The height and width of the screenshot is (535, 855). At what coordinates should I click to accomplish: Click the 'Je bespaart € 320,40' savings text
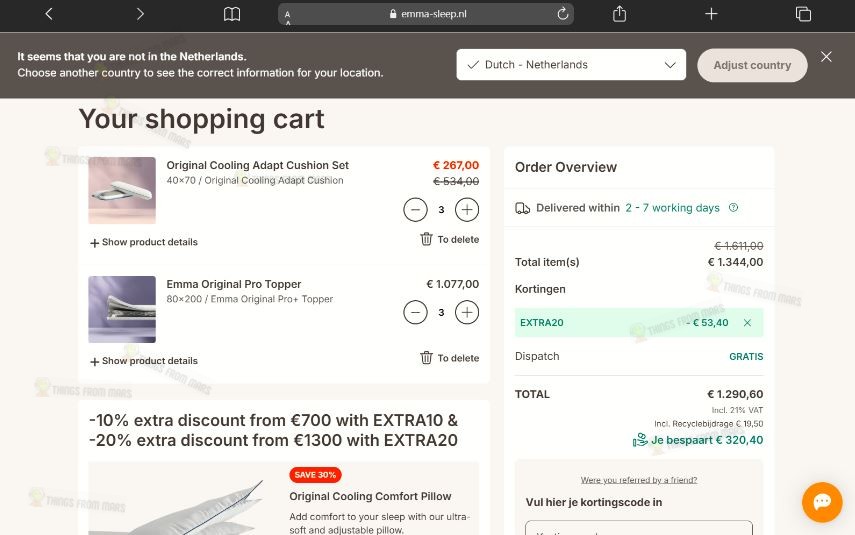[x=707, y=440]
